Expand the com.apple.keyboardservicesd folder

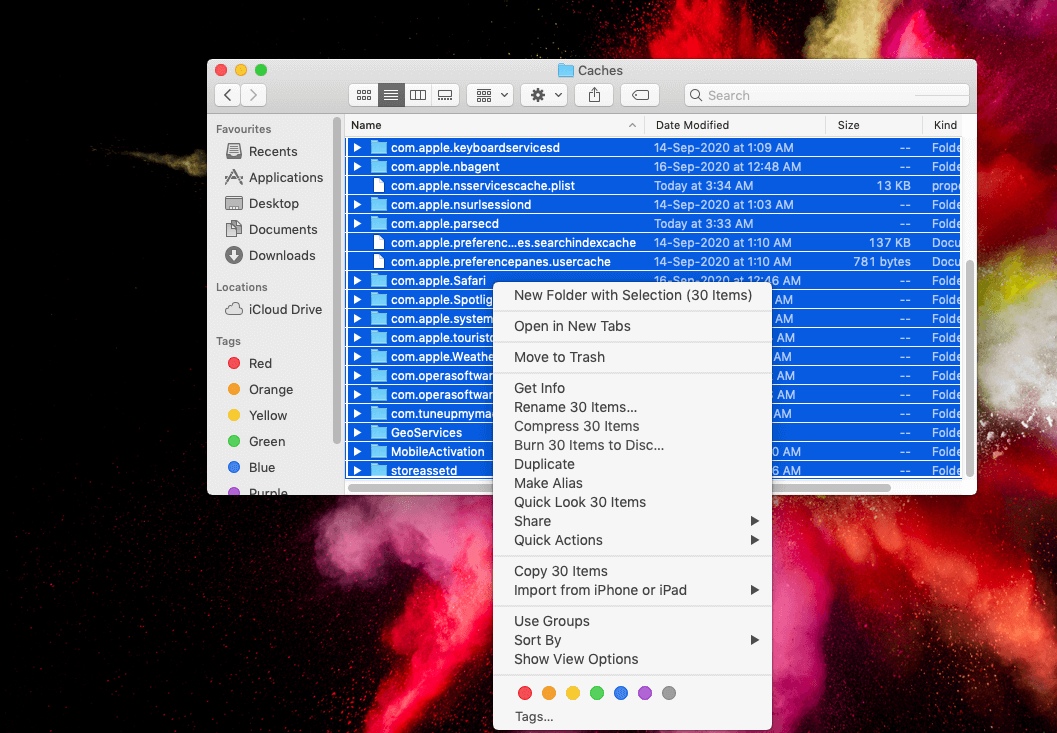[357, 148]
